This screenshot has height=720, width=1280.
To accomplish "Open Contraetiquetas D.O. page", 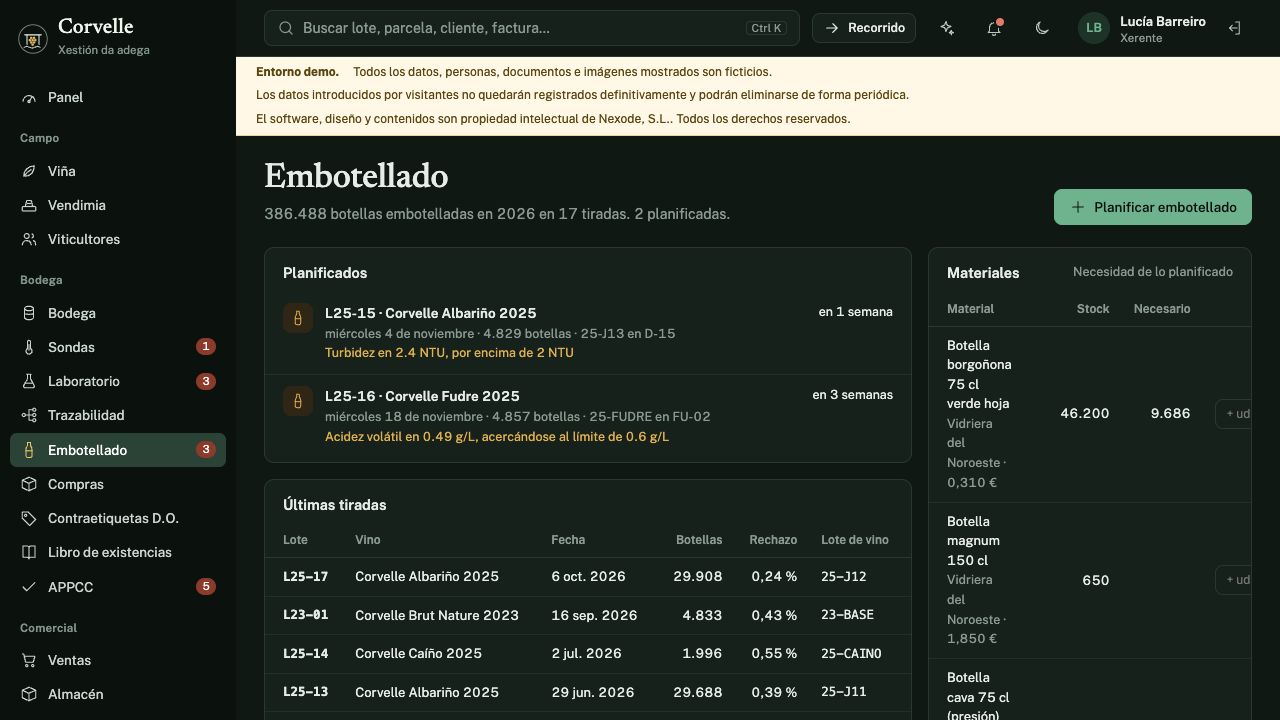I will tap(118, 518).
